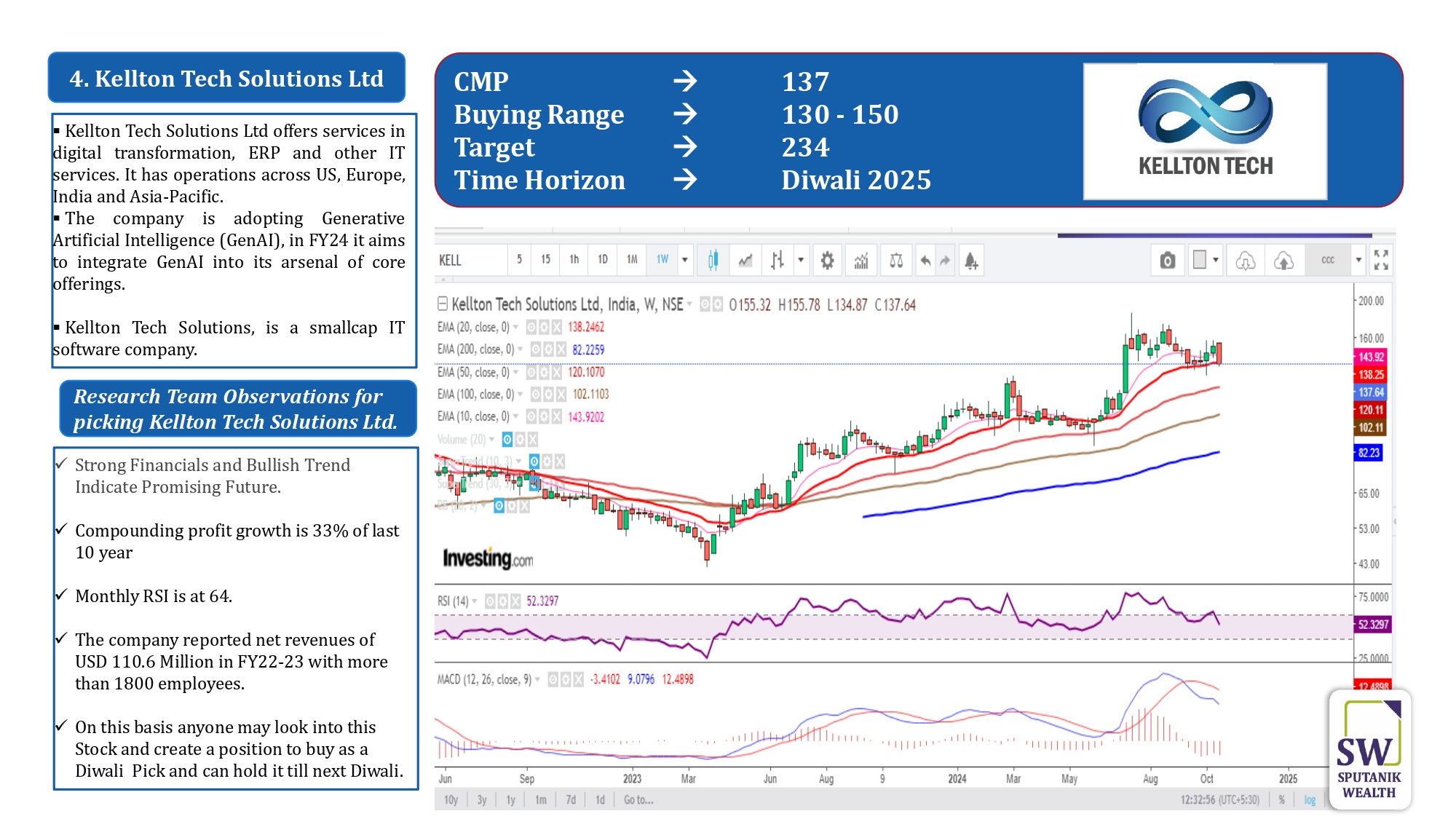Set range to 1m
This screenshot has height=819, width=1456.
pos(541,799)
